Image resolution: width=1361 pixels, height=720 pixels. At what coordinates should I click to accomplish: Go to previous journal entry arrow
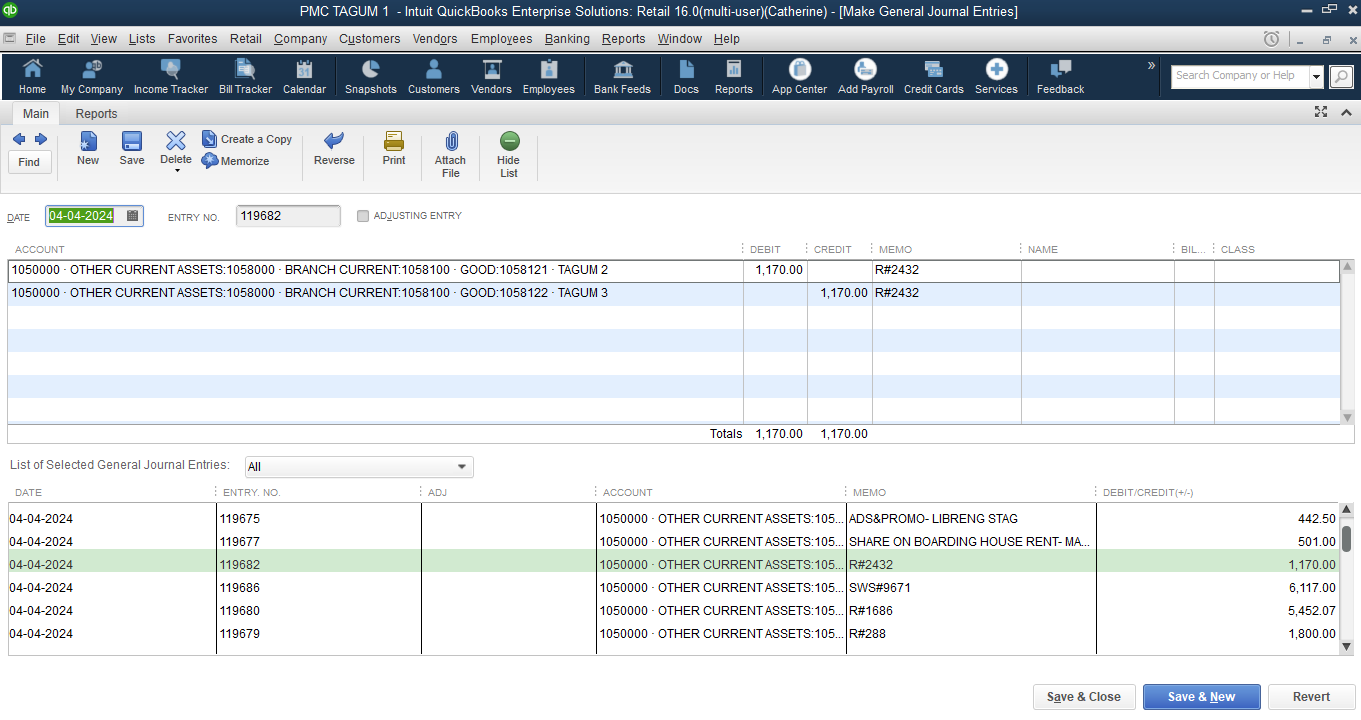(19, 139)
